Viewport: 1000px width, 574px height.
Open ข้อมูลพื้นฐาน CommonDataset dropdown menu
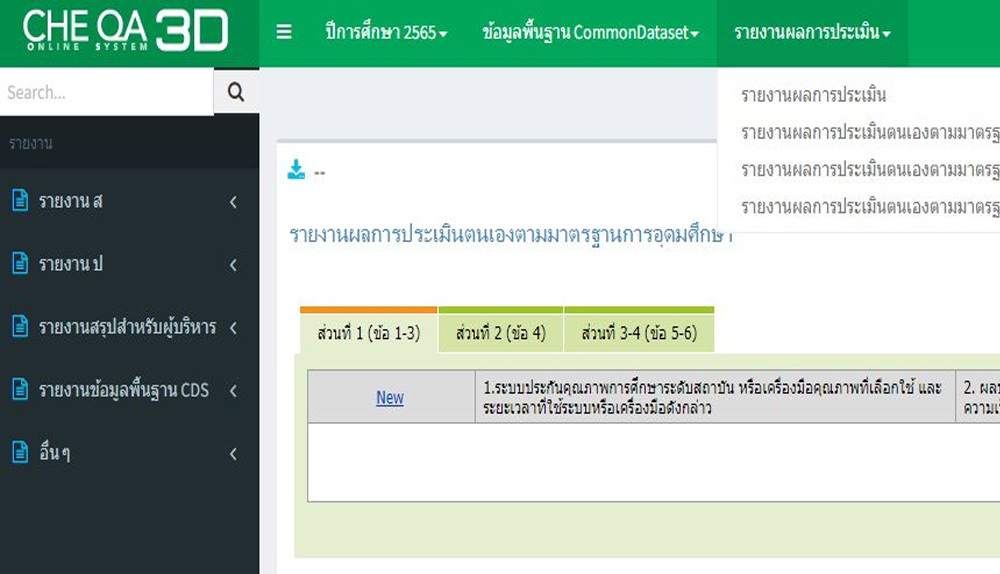pyautogui.click(x=590, y=33)
